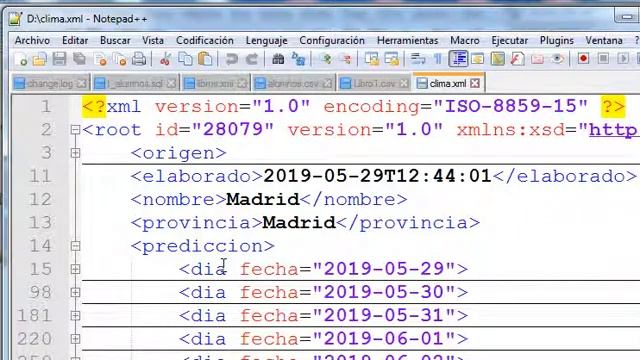Open the Macro menu
640x360 pixels.
(x=465, y=40)
